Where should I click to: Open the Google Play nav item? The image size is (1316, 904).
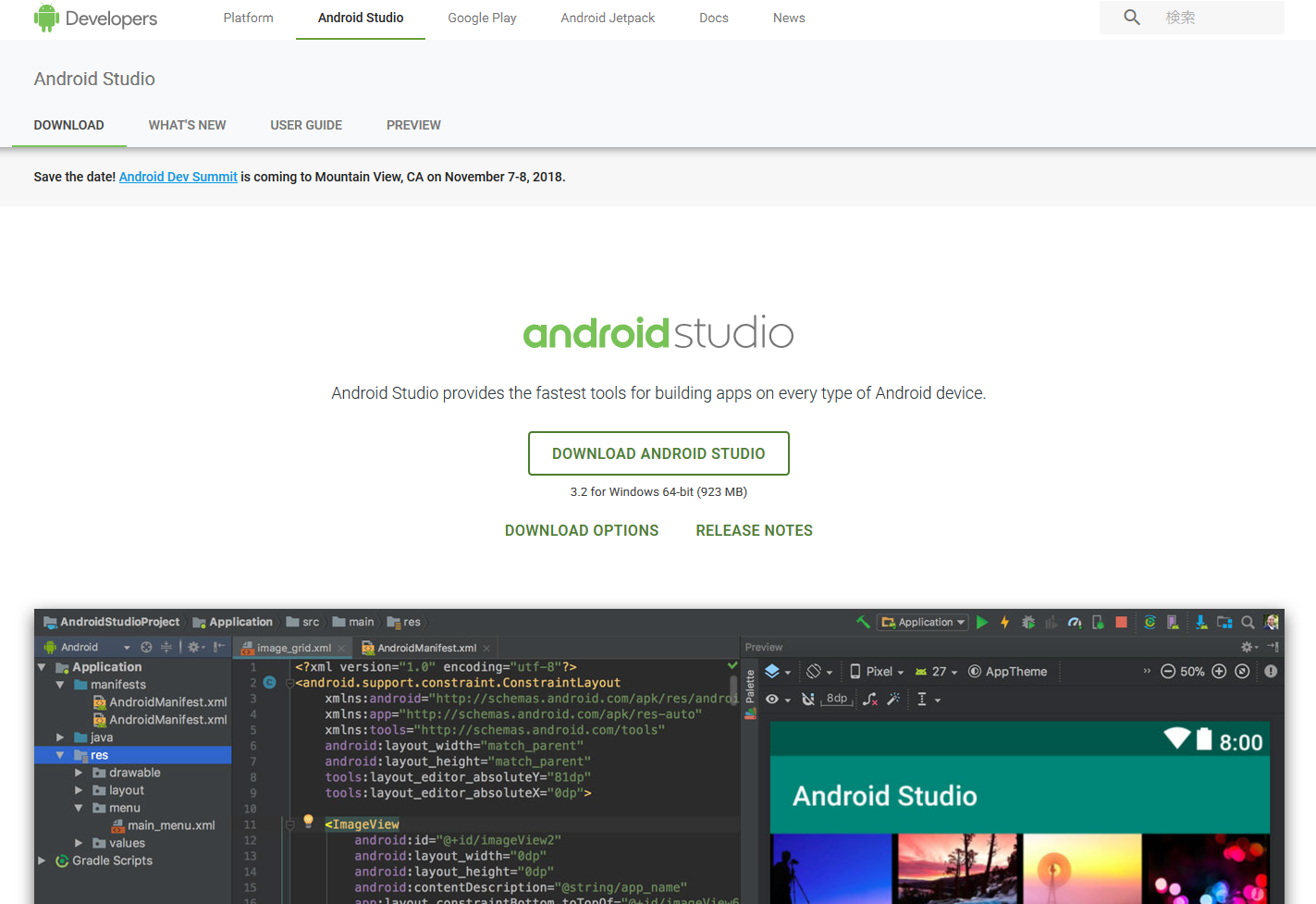point(482,18)
